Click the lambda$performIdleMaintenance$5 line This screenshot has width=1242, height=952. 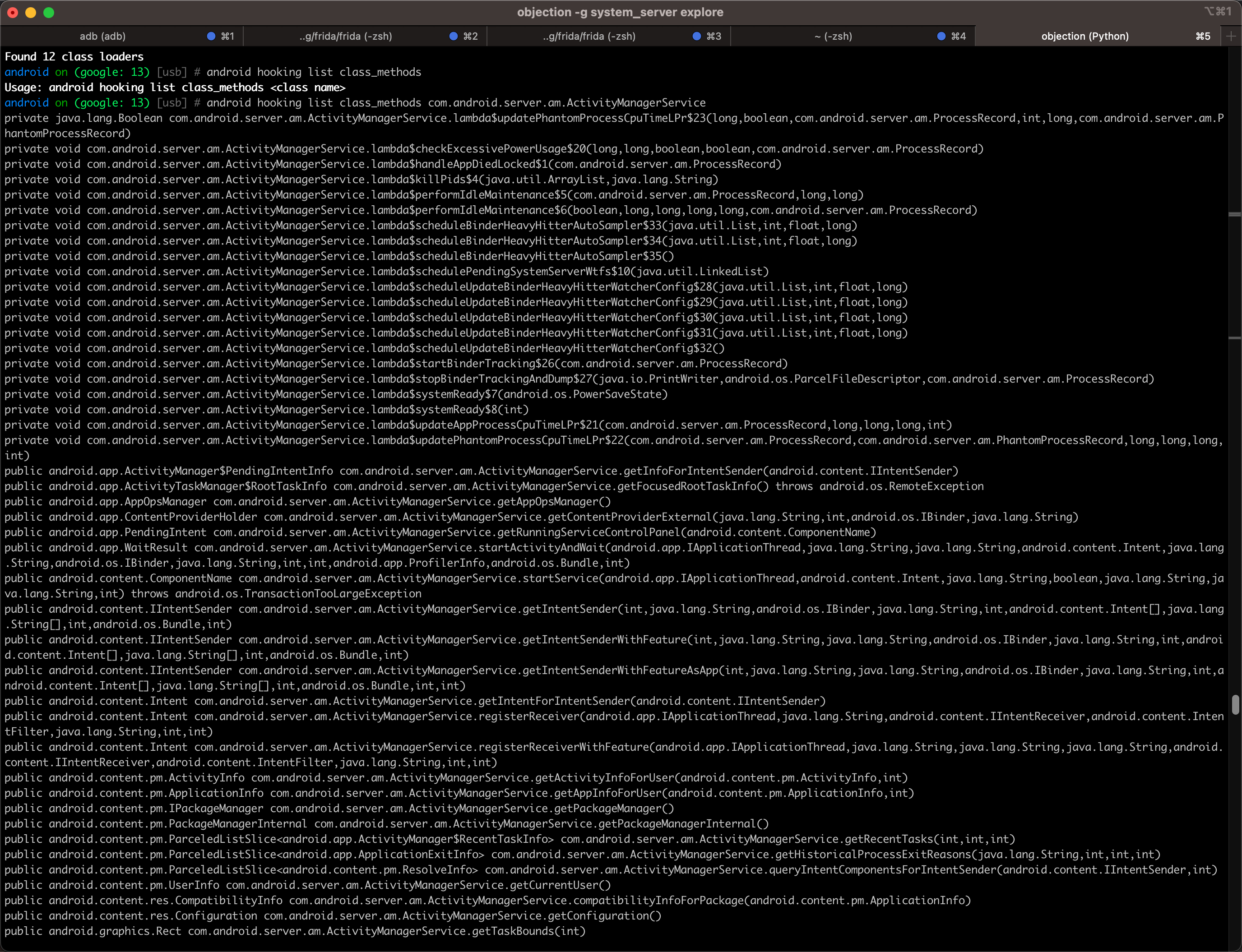tap(434, 194)
